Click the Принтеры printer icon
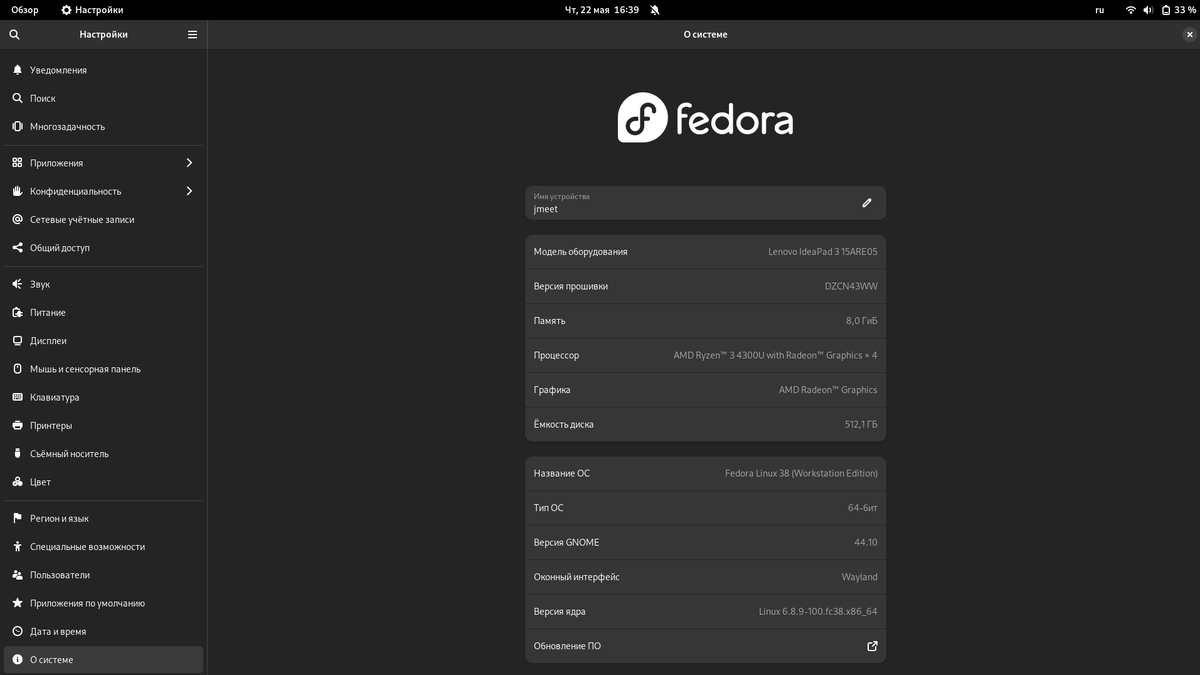The height and width of the screenshot is (675, 1200). tap(17, 425)
